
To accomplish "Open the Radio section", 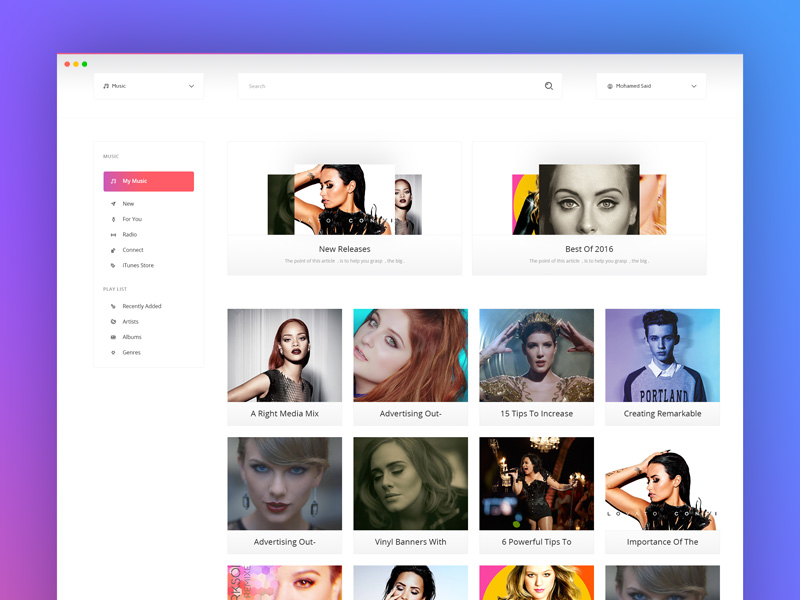I will [128, 234].
